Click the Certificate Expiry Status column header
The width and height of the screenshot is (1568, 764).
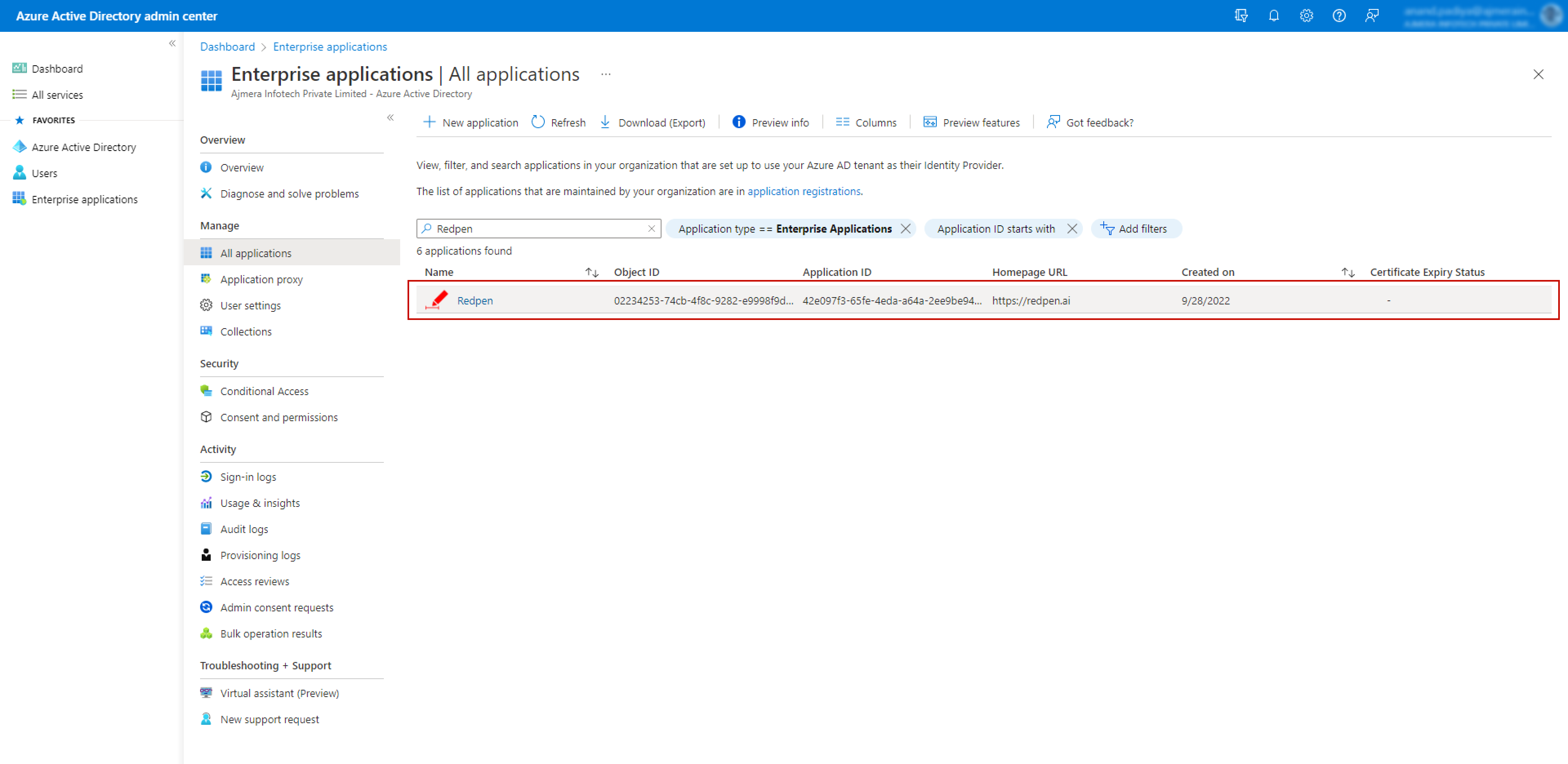(x=1427, y=273)
